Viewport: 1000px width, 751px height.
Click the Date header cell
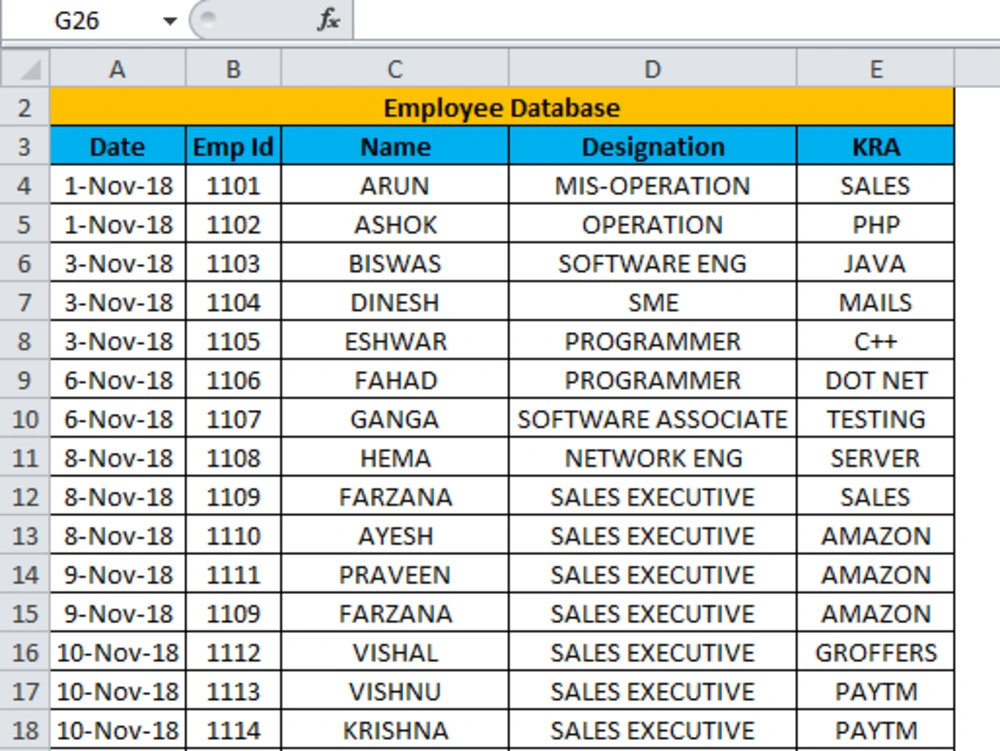point(117,147)
